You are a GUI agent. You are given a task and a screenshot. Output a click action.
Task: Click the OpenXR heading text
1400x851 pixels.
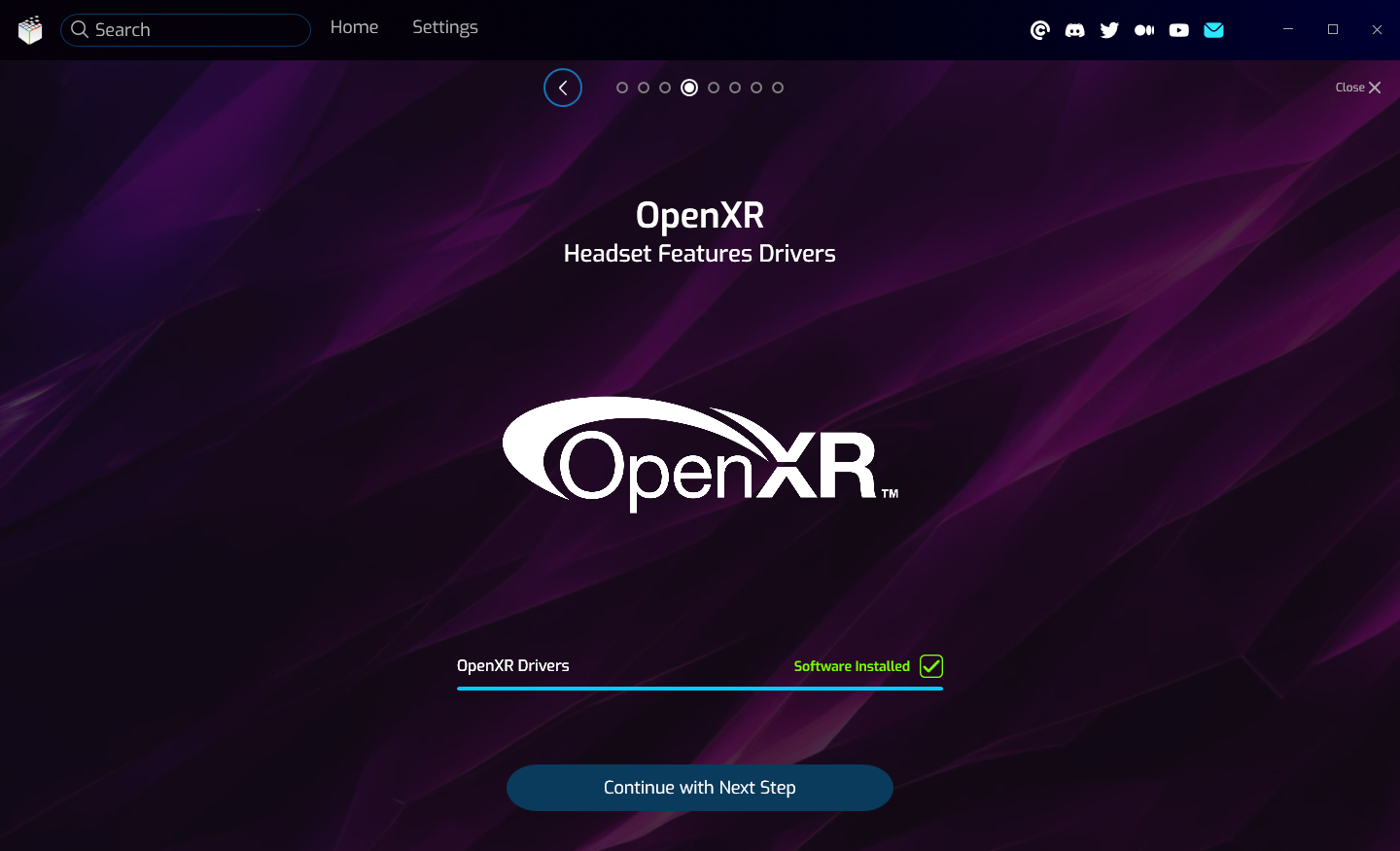[700, 215]
